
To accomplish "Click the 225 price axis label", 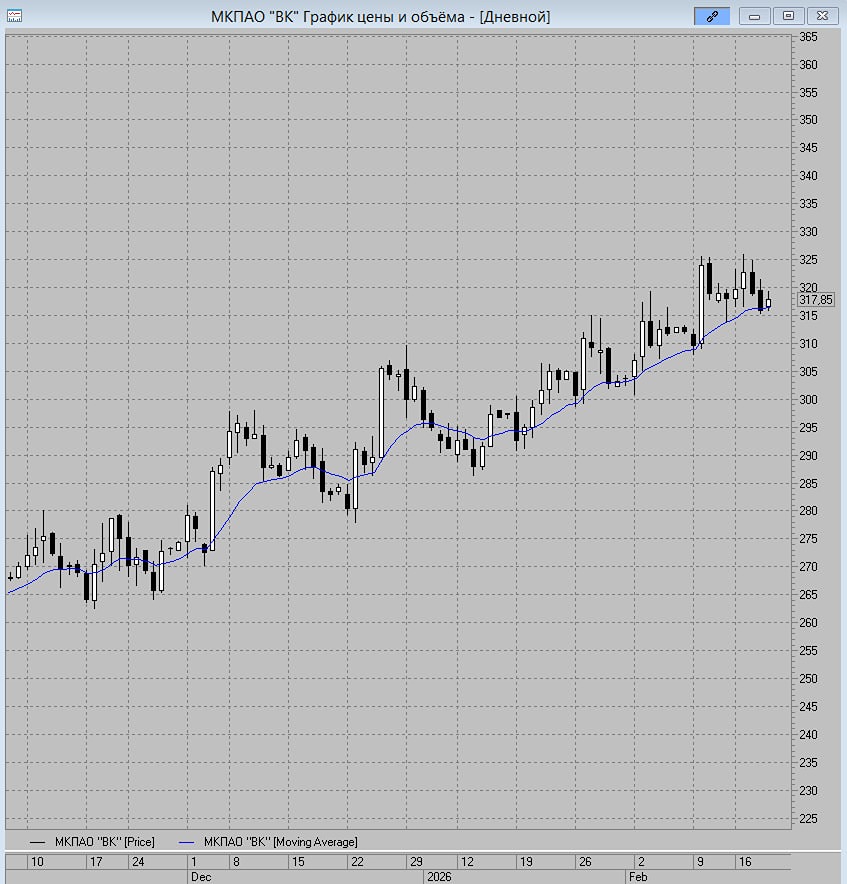I will (808, 818).
